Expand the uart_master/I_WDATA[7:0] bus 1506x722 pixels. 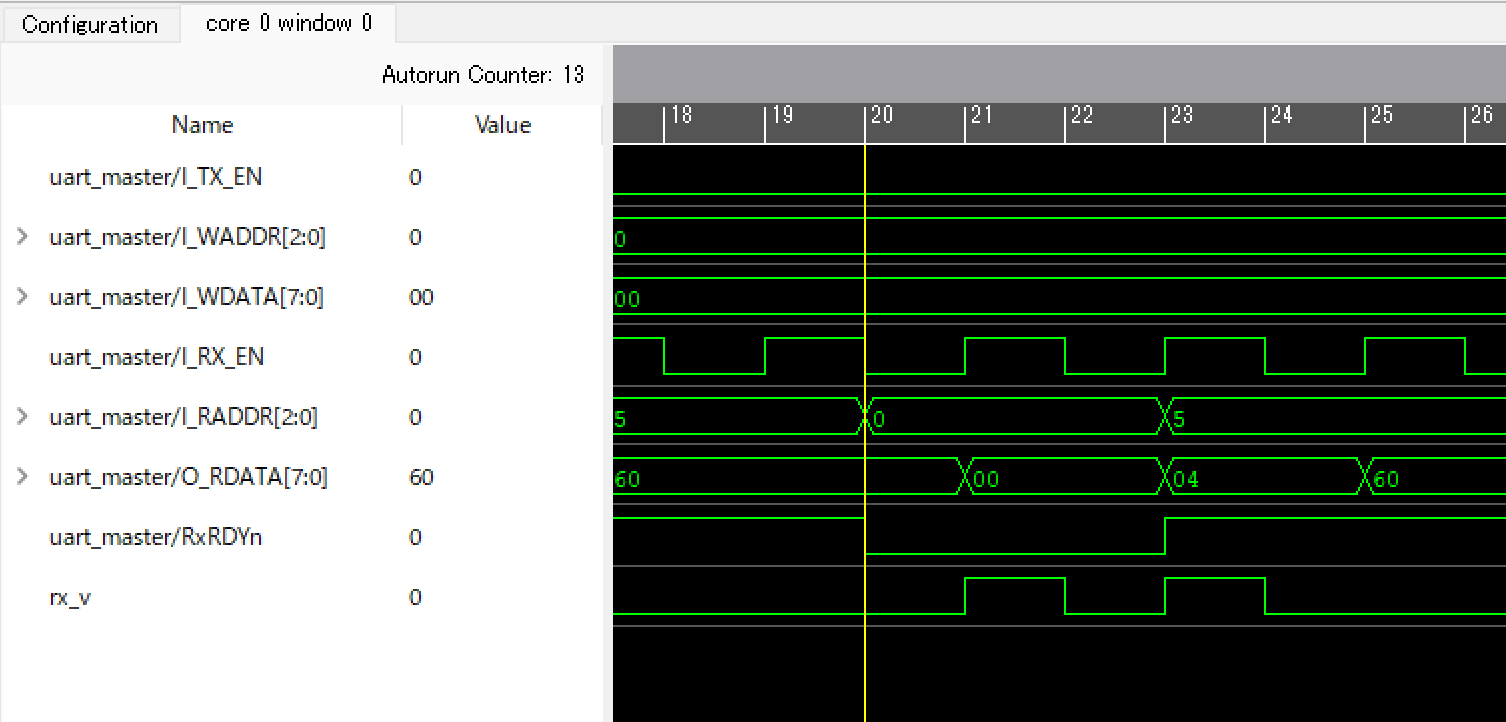(22, 297)
